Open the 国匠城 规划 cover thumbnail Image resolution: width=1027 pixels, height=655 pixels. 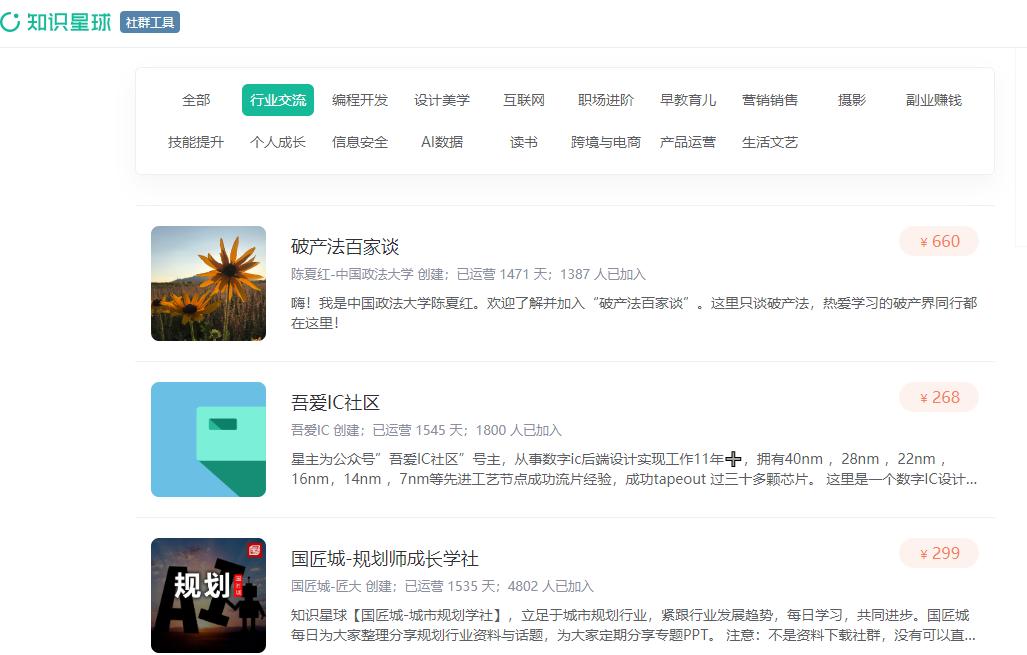(207, 595)
